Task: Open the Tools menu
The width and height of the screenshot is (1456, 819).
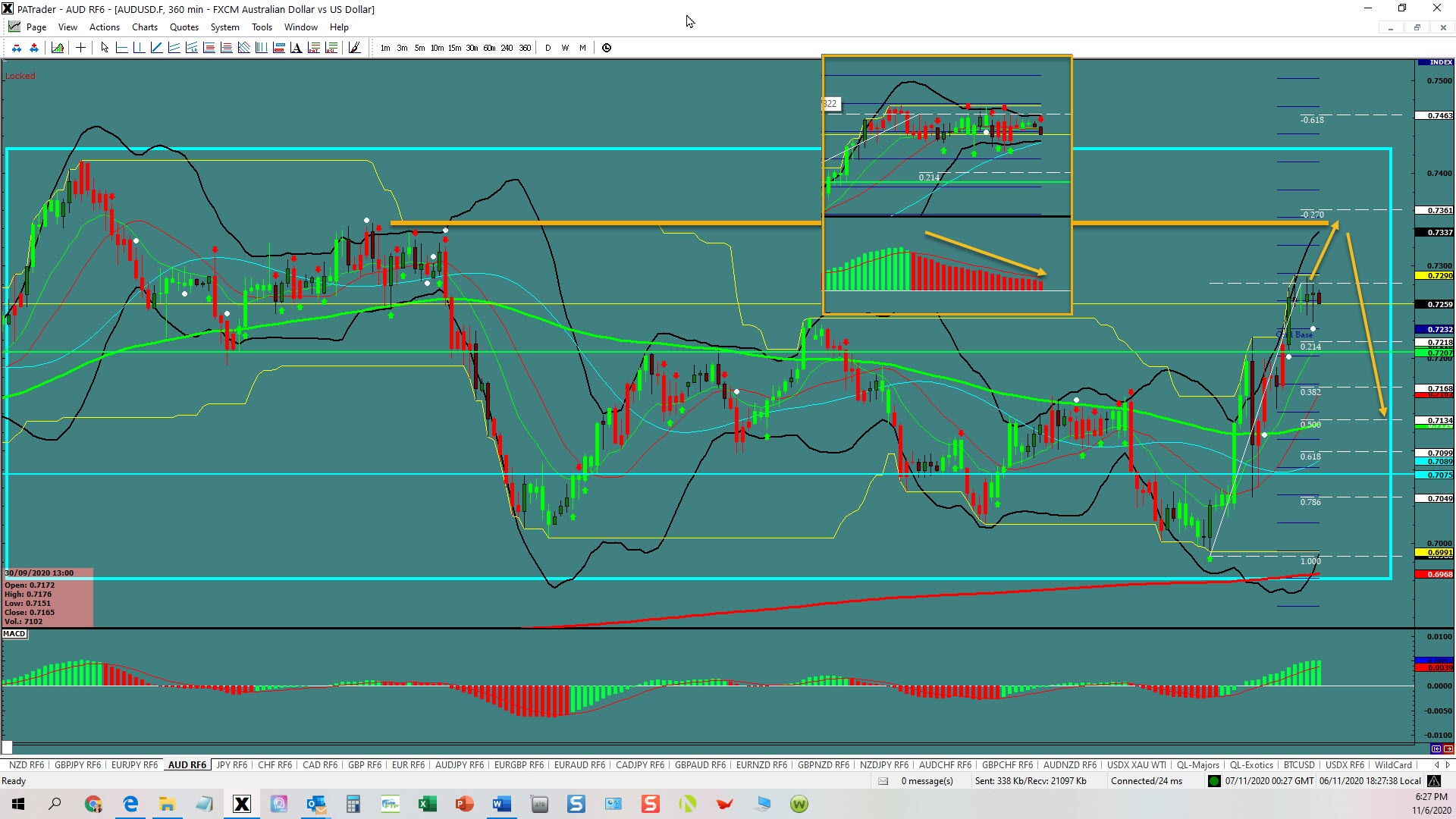Action: [x=262, y=27]
